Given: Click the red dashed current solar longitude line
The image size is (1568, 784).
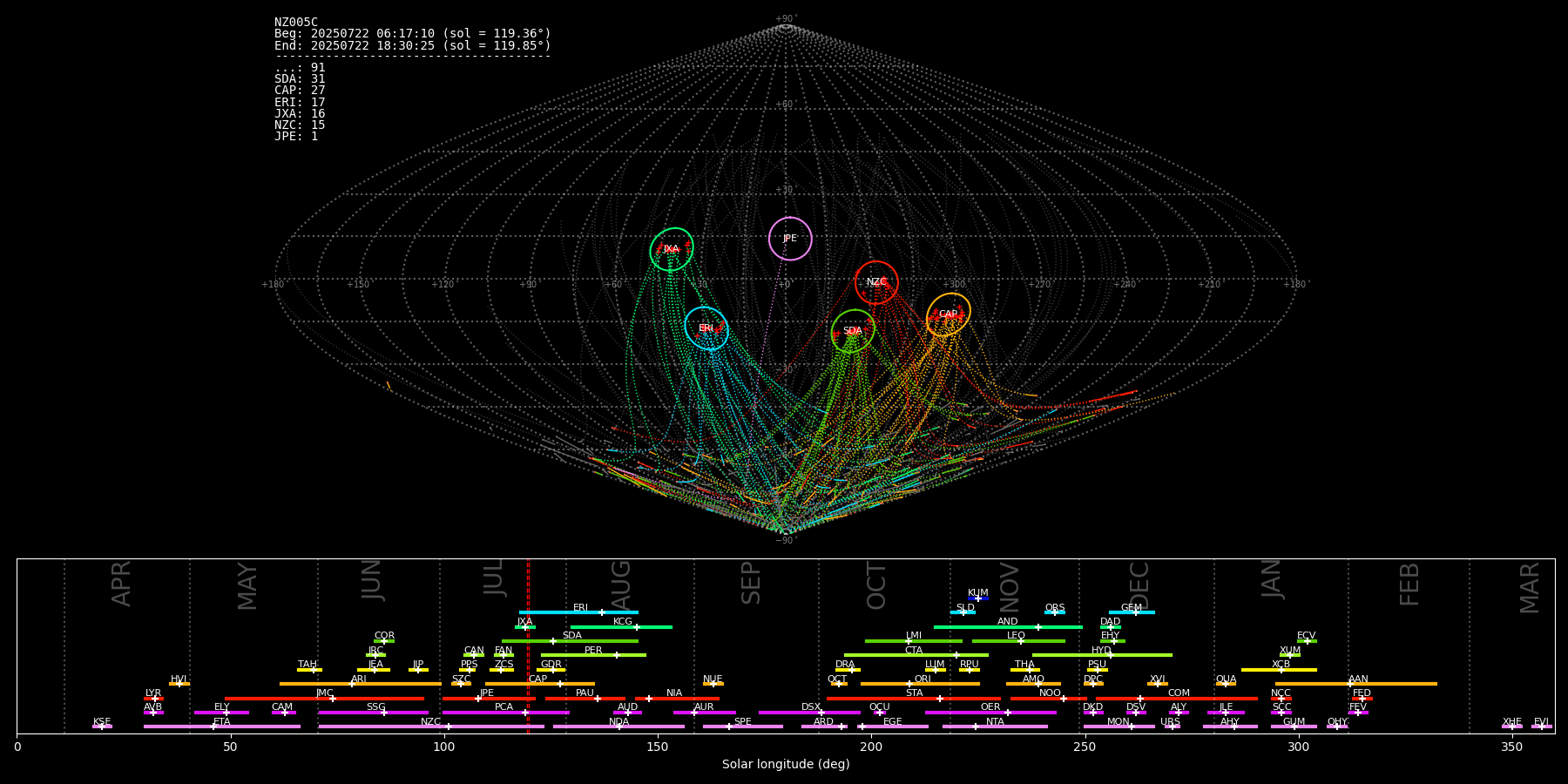Looking at the screenshot, I should (x=528, y=645).
